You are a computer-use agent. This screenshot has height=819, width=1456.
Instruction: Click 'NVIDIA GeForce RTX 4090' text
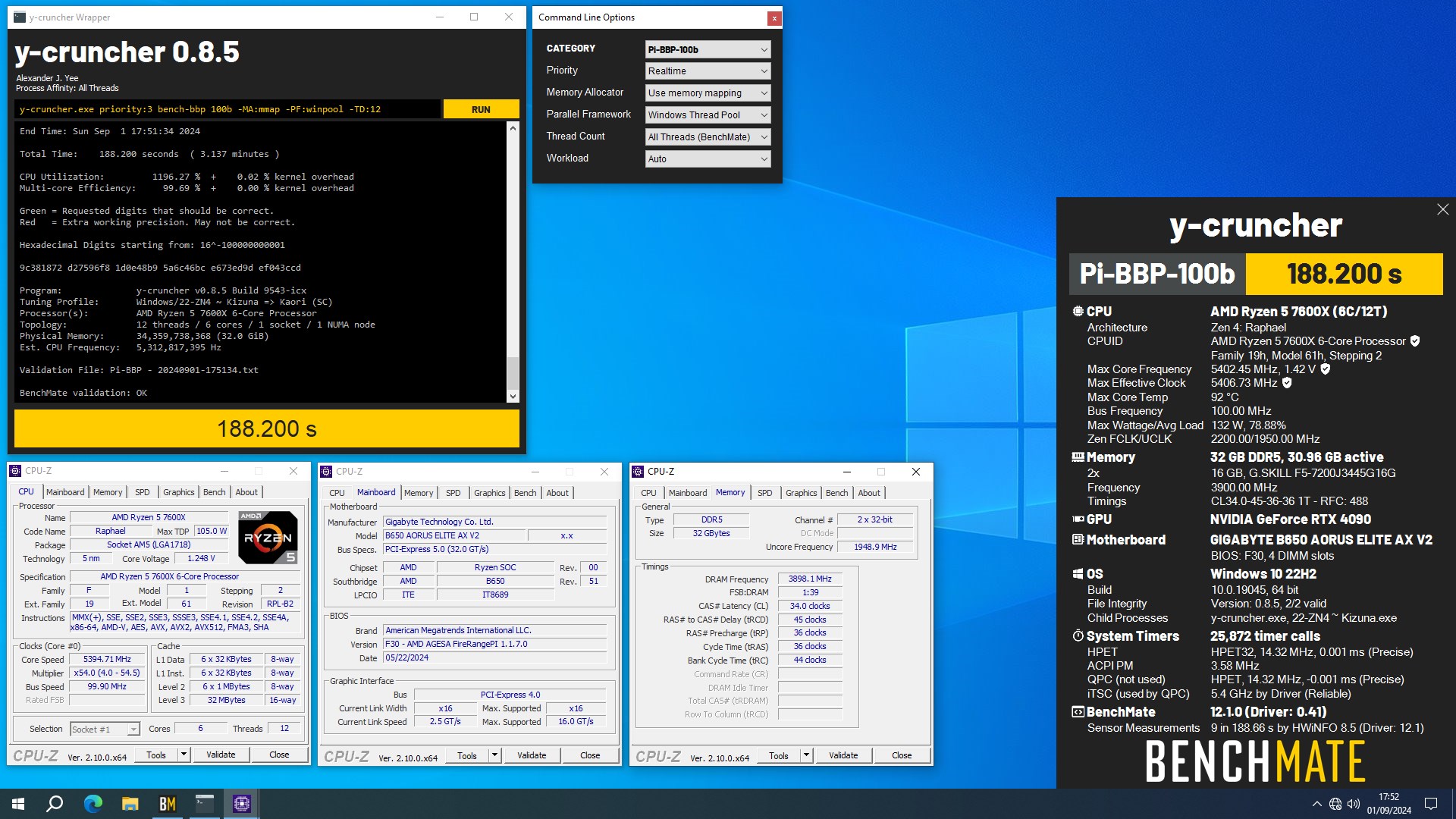point(1290,519)
